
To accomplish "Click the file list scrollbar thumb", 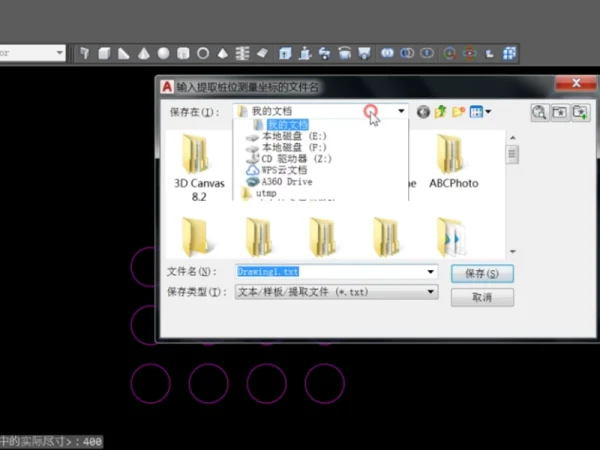I will click(512, 154).
